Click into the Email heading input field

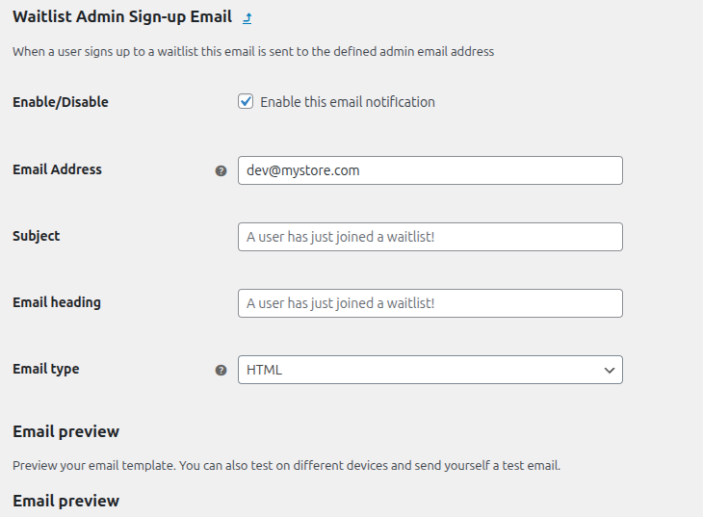pyautogui.click(x=430, y=303)
